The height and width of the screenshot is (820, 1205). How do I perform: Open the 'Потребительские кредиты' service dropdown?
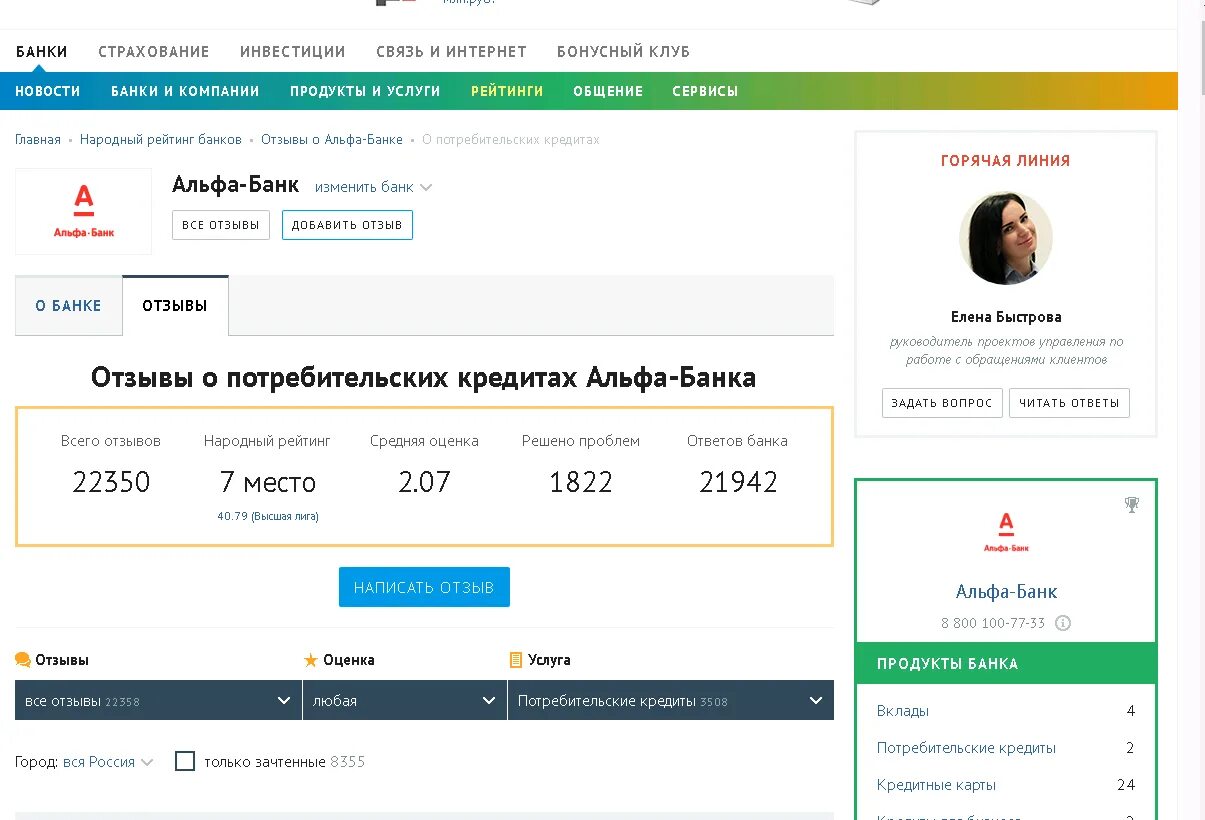click(671, 700)
